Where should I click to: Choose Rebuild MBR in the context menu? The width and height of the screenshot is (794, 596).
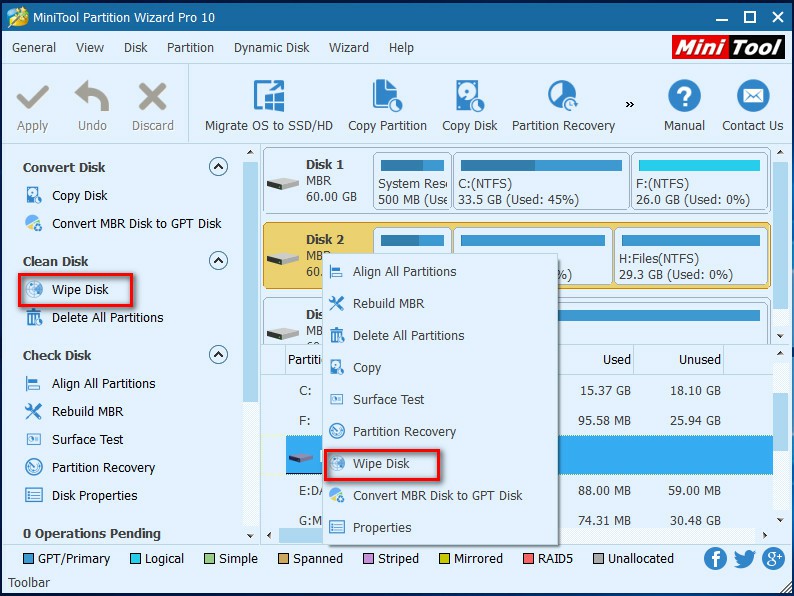coord(440,304)
